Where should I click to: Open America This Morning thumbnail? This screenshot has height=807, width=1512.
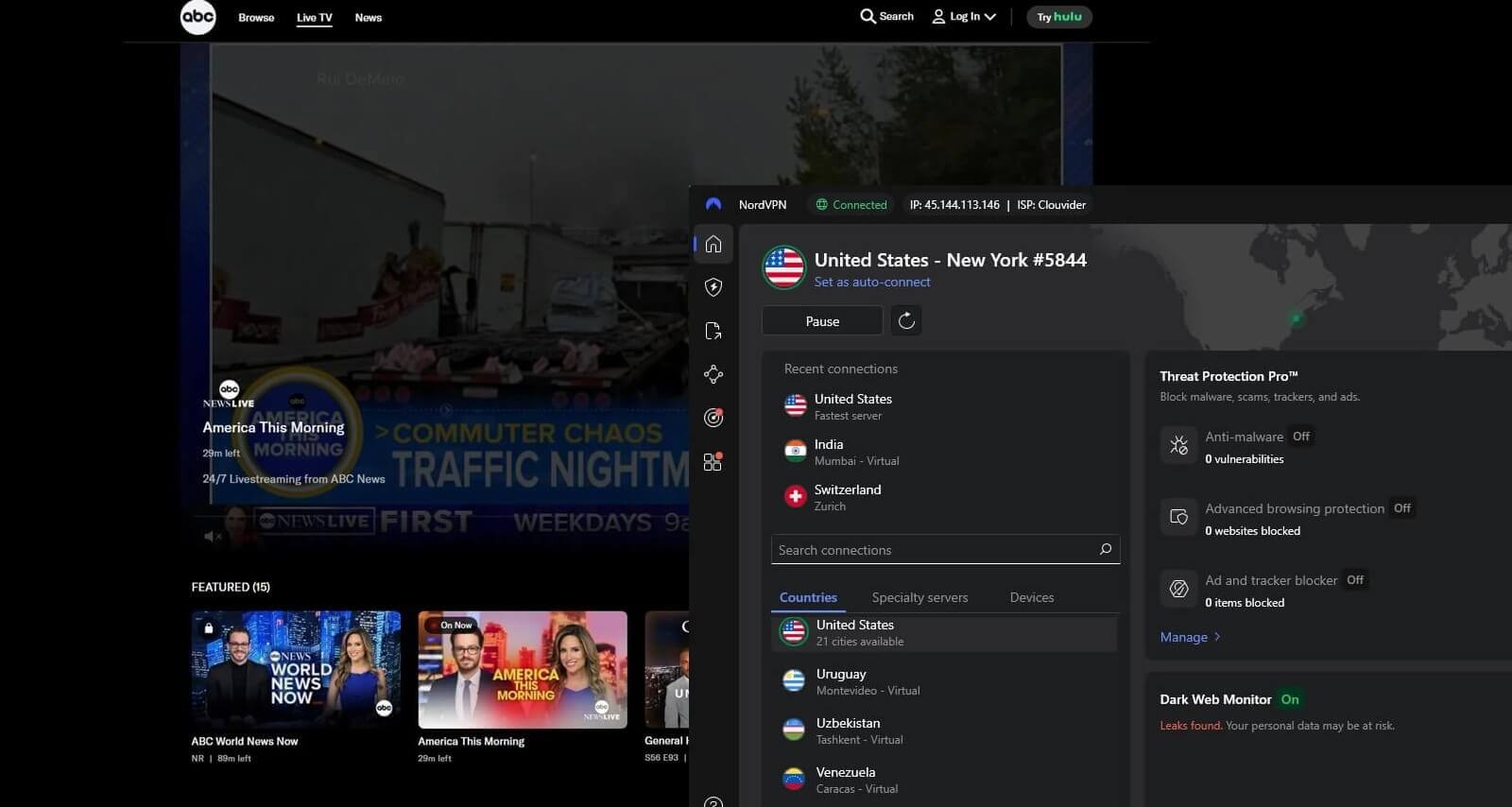click(523, 669)
